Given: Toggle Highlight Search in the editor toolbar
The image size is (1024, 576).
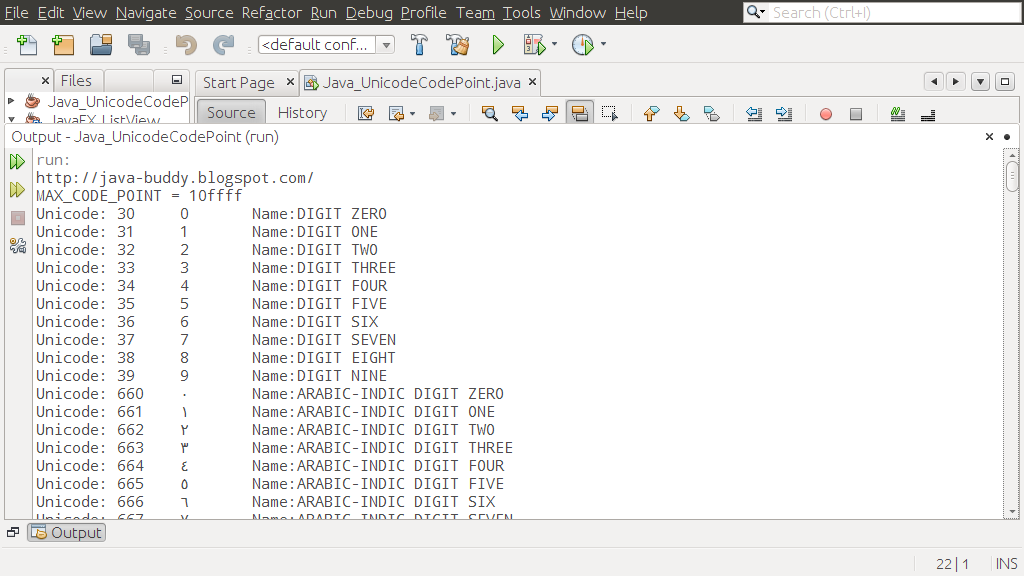Looking at the screenshot, I should [x=580, y=113].
